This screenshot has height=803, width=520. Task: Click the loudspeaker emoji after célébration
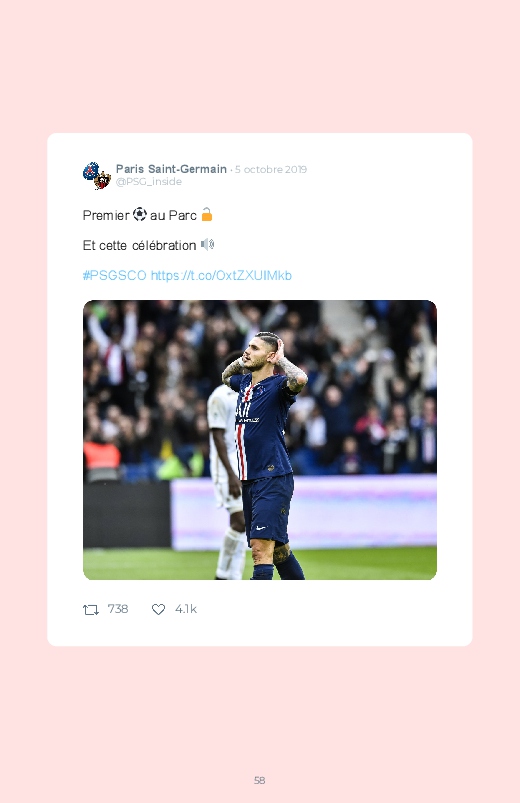pyautogui.click(x=207, y=244)
